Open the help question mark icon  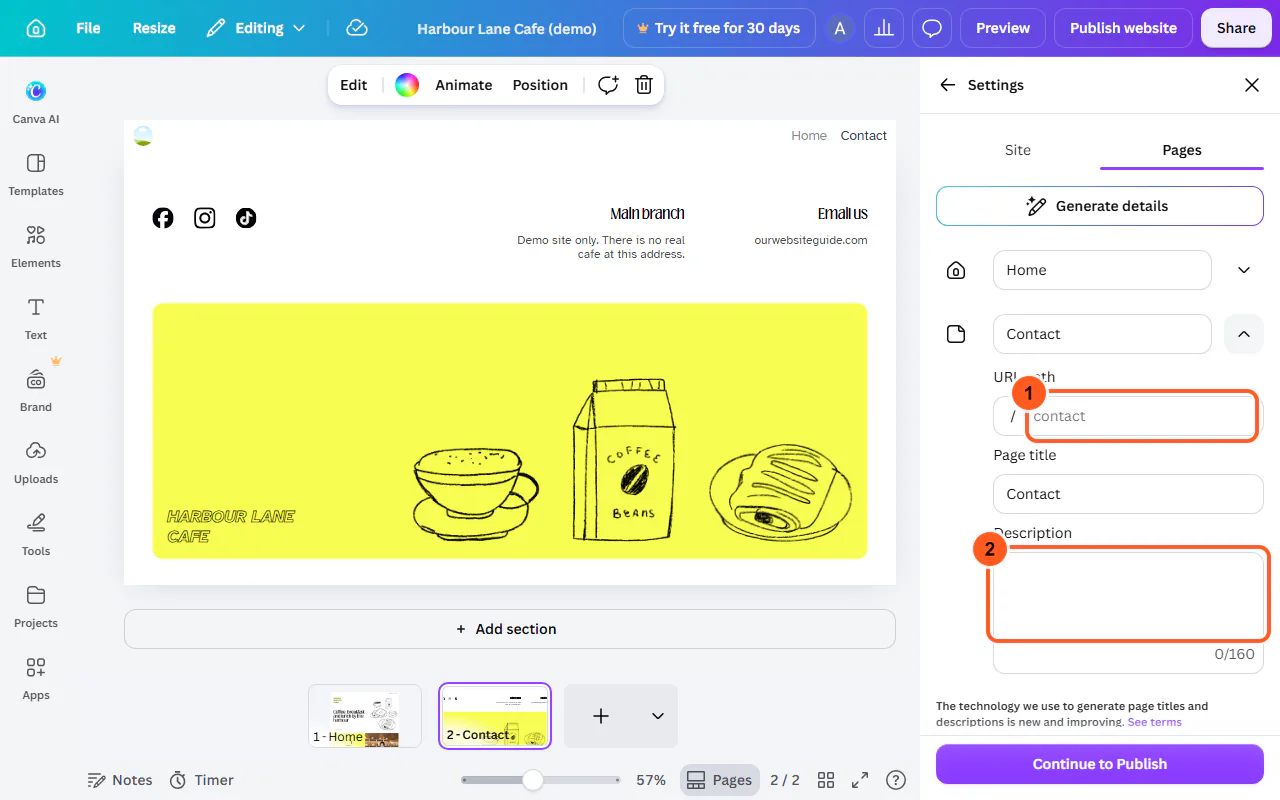[x=896, y=780]
